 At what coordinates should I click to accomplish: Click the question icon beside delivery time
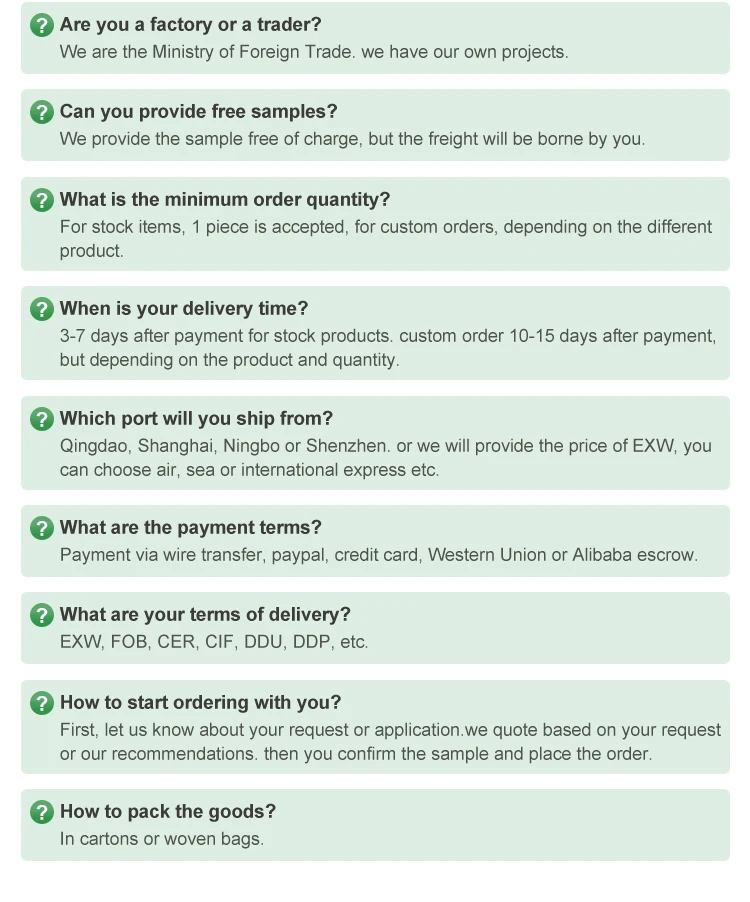click(x=42, y=309)
